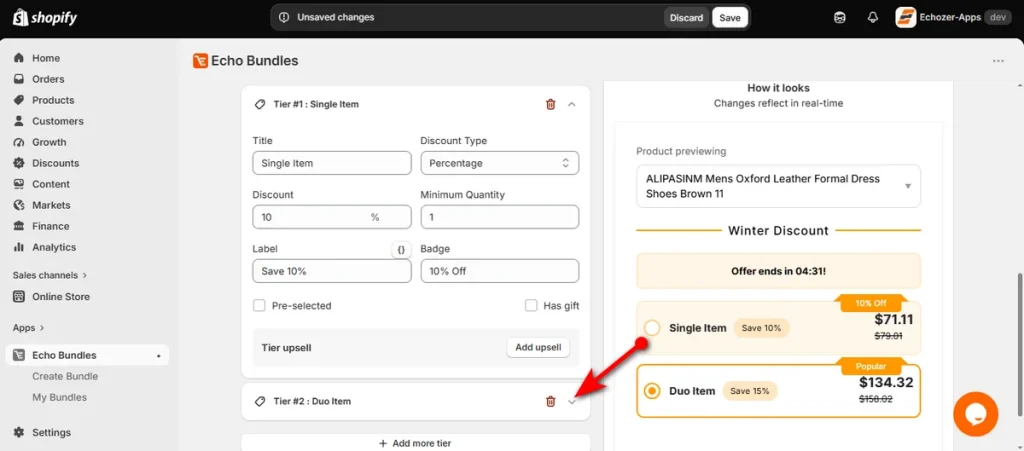
Task: Click the Minimum Quantity field
Action: click(x=500, y=217)
